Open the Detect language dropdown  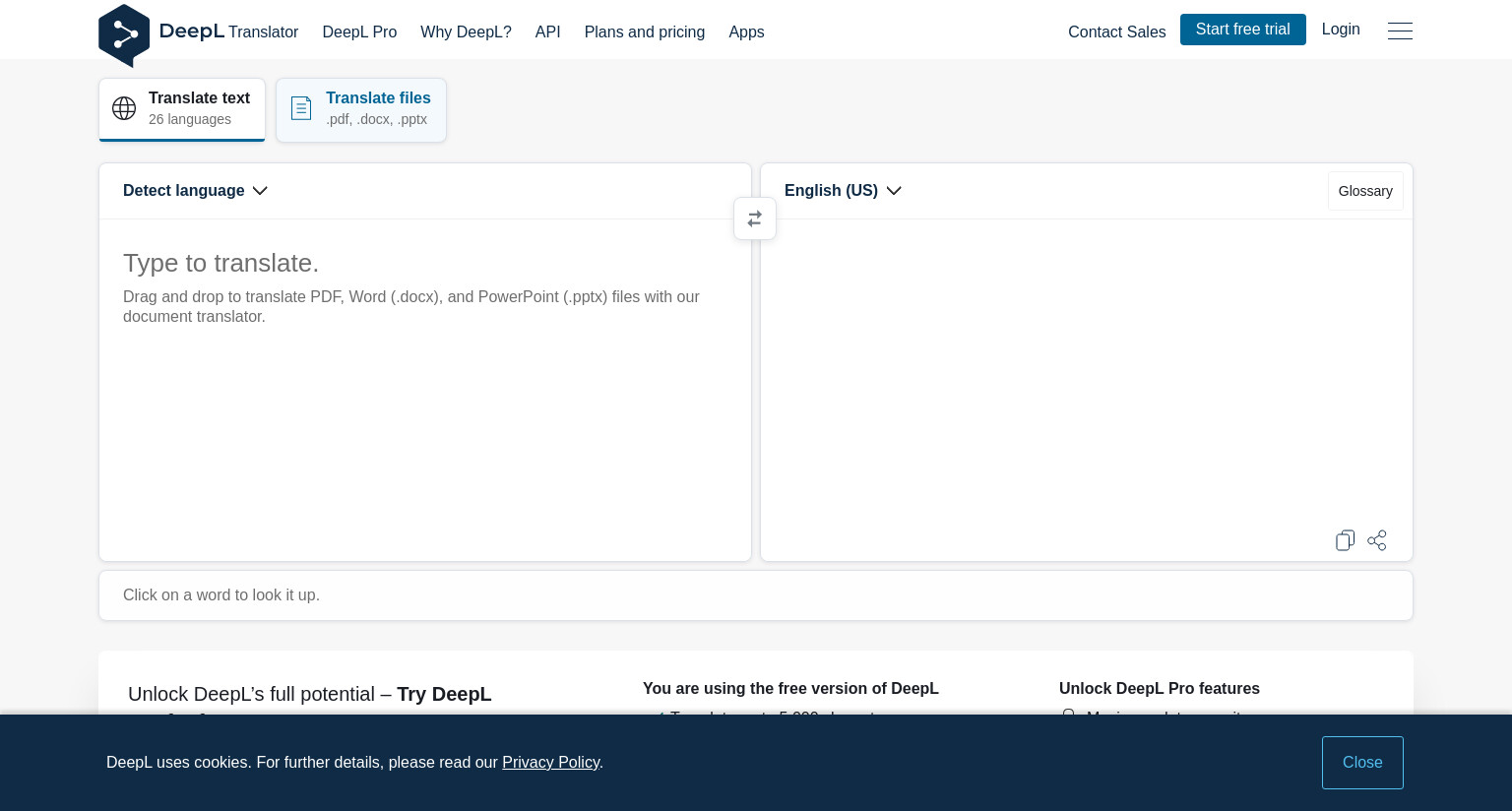coord(195,191)
